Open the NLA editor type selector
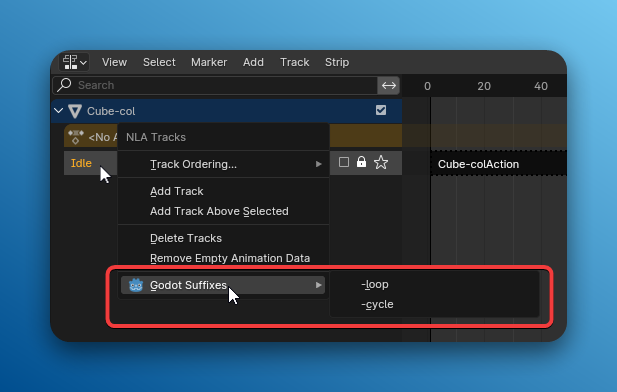The height and width of the screenshot is (392, 617). [x=74, y=62]
